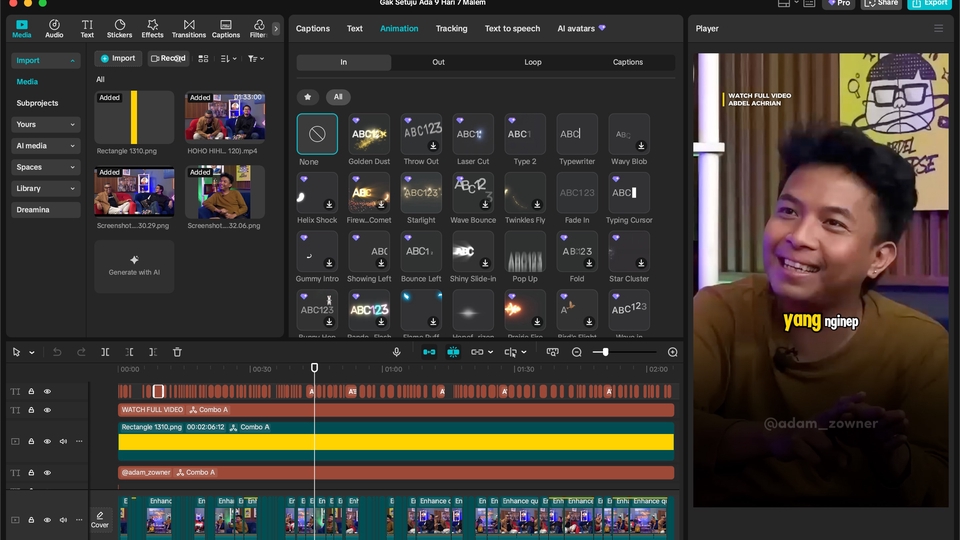Open the filter media dropdown
This screenshot has width=960, height=540.
[x=255, y=59]
